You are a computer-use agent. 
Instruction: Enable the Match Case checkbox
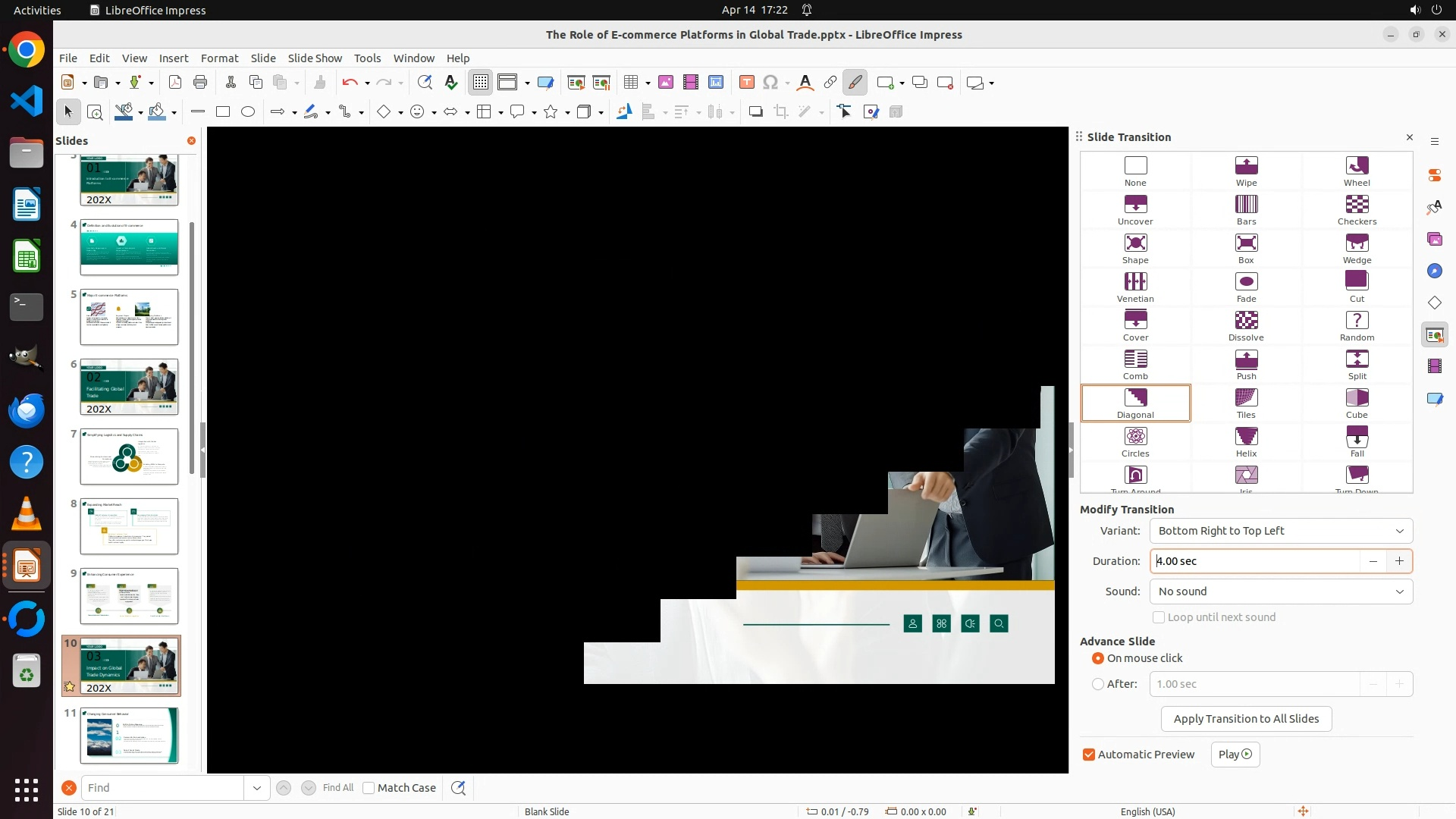point(369,788)
